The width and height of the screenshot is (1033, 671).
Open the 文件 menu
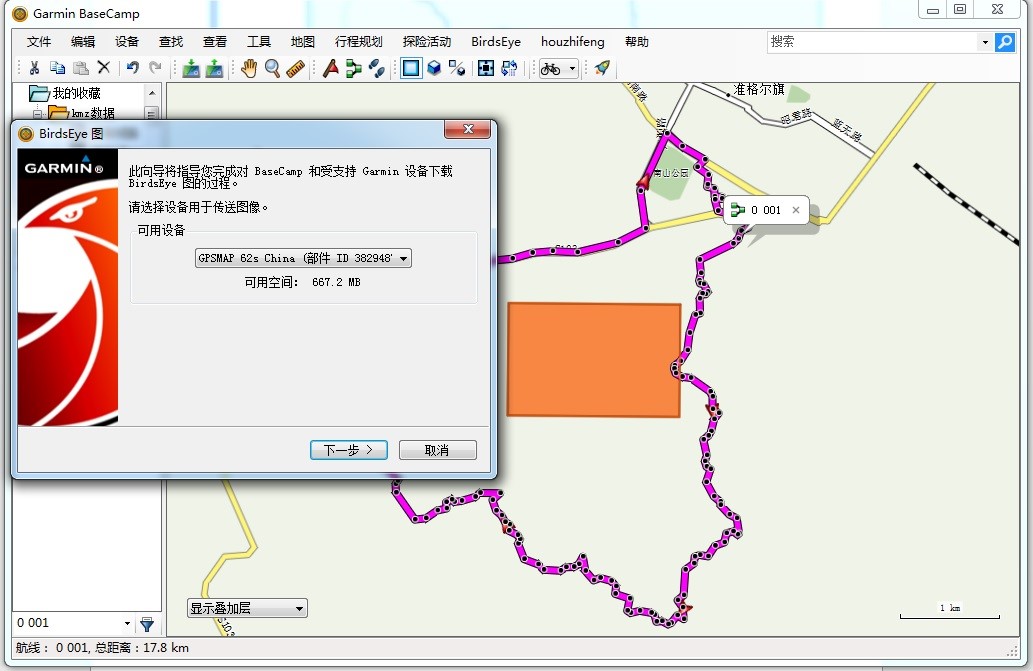pos(39,41)
